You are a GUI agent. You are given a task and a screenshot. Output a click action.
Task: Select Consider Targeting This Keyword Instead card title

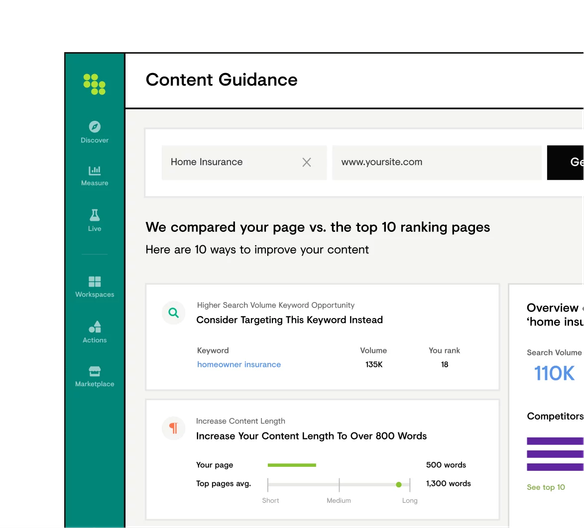pyautogui.click(x=289, y=320)
